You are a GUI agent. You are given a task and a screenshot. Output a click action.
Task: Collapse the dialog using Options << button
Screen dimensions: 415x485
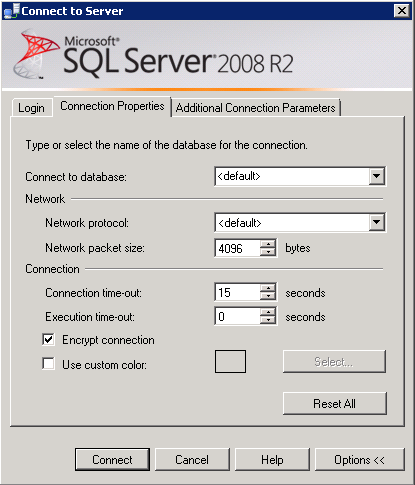360,460
